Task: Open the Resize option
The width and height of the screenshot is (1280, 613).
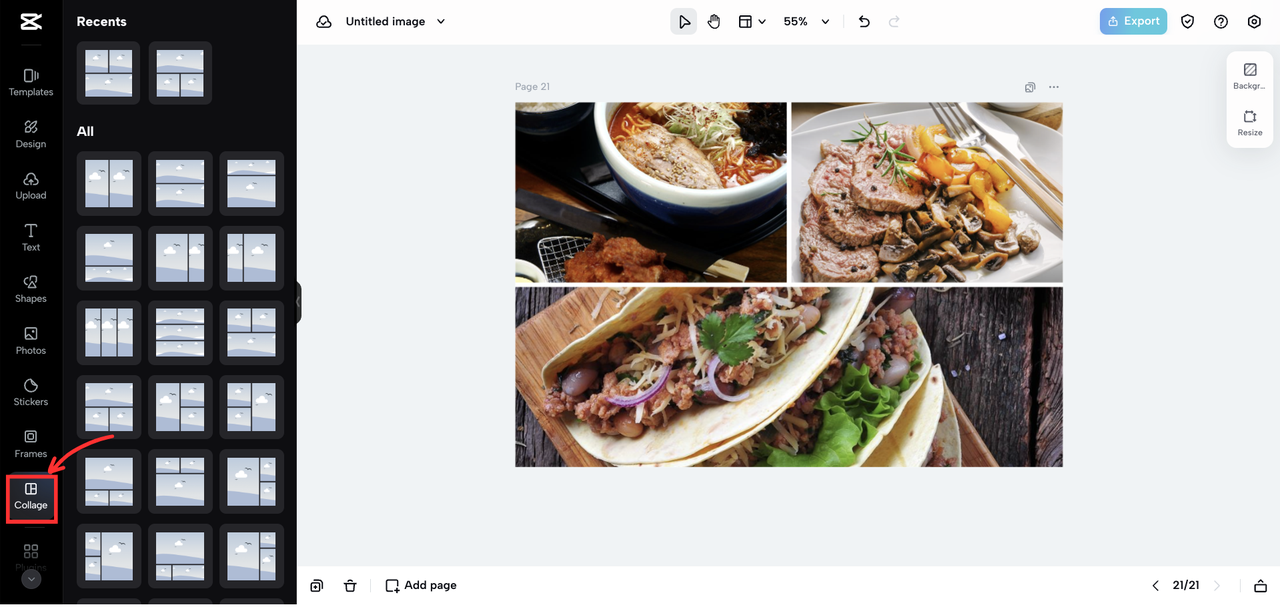Action: tap(1250, 123)
